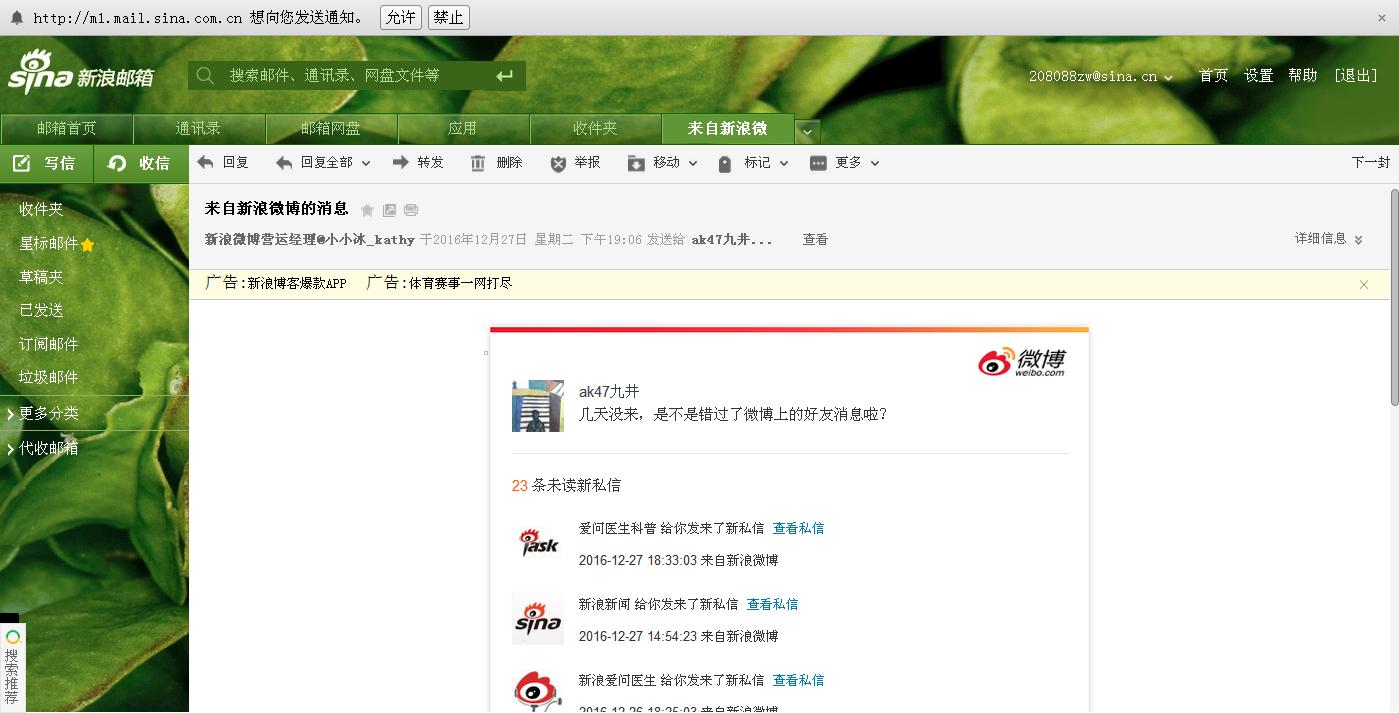Open the 已发送 folder
The width and height of the screenshot is (1399, 713).
41,310
